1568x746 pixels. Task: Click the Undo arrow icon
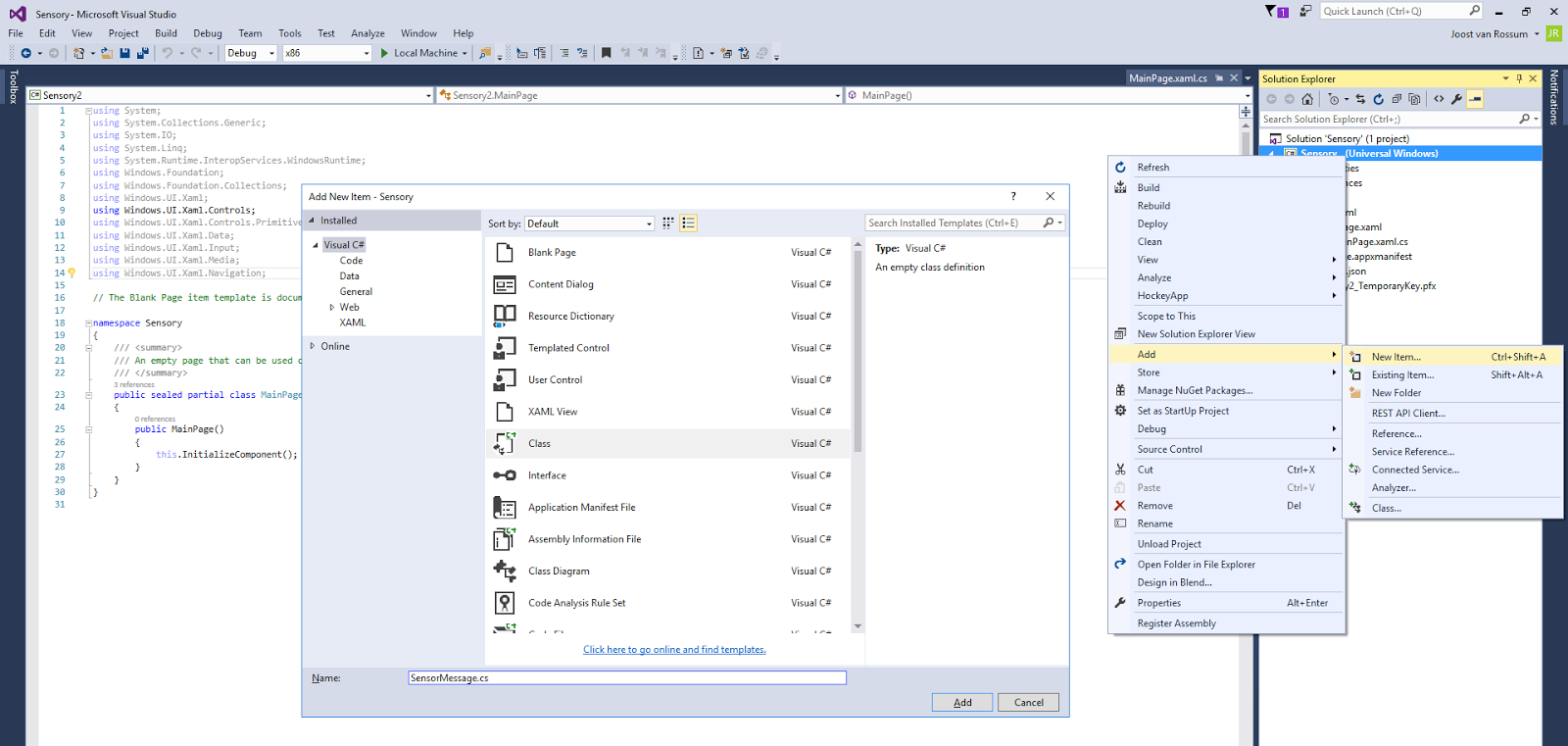(168, 53)
